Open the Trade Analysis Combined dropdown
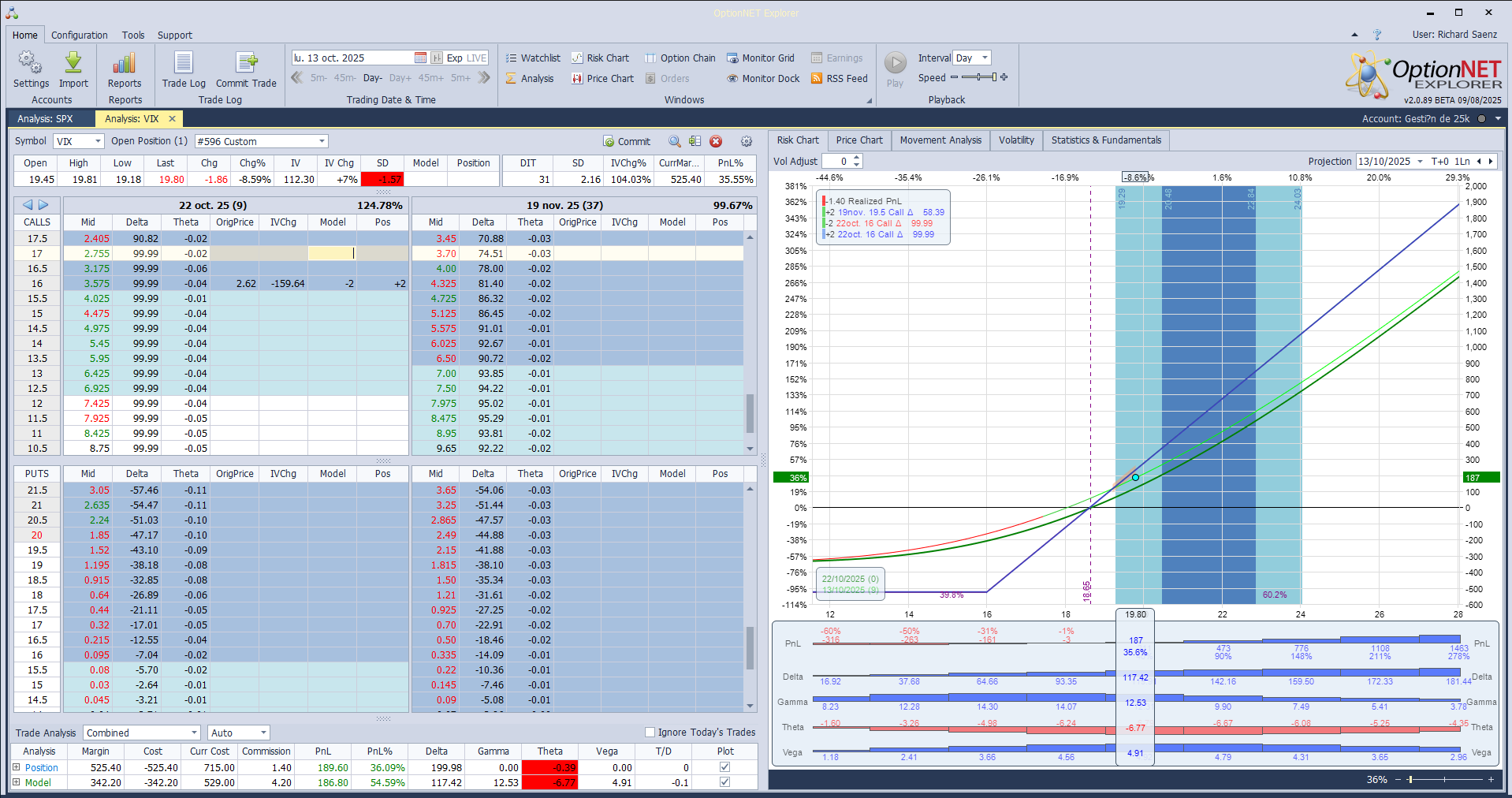The height and width of the screenshot is (798, 1512). tap(194, 733)
